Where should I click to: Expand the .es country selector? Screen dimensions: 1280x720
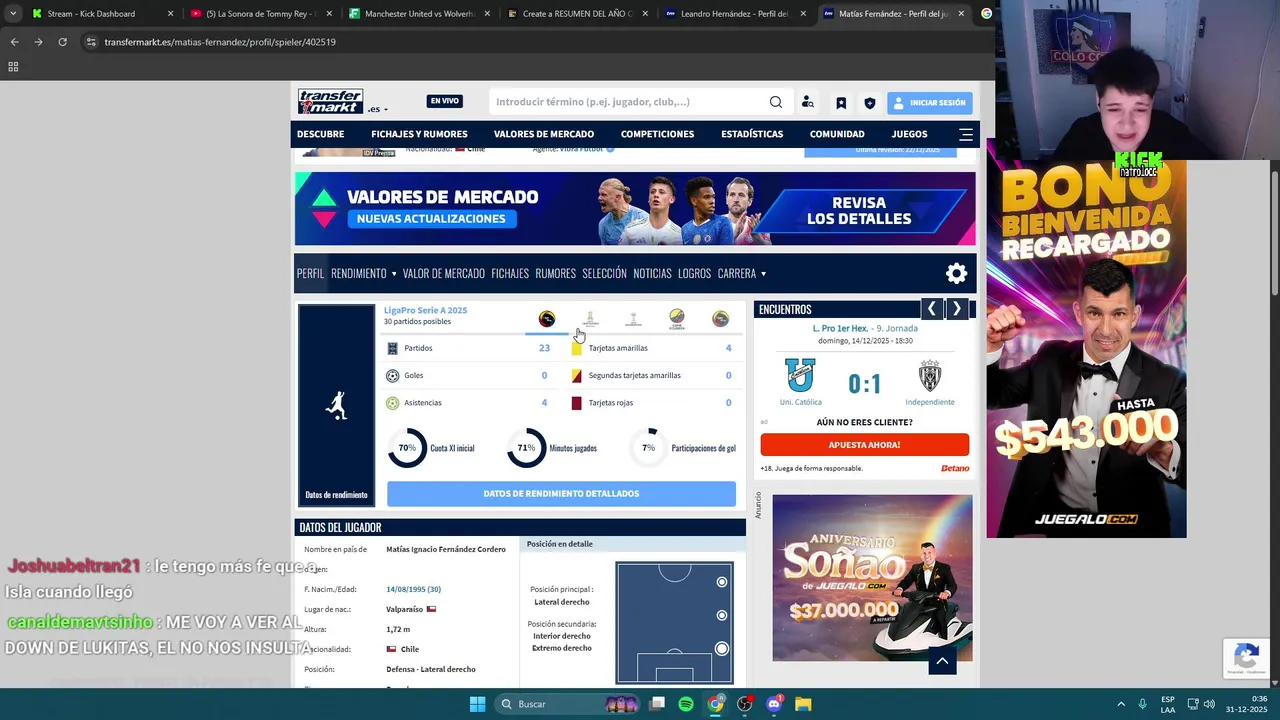click(x=378, y=109)
